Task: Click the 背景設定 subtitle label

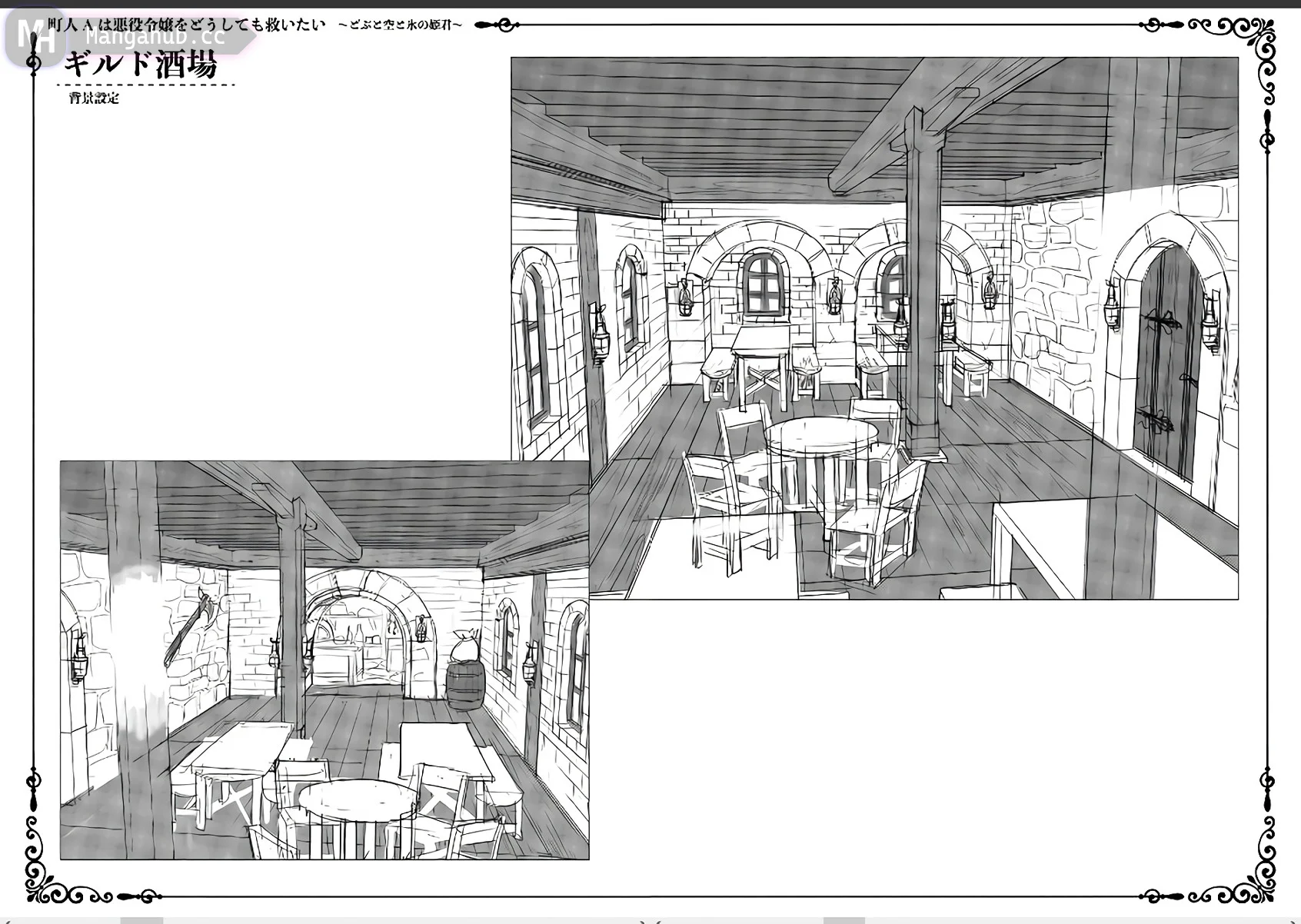Action: click(94, 98)
